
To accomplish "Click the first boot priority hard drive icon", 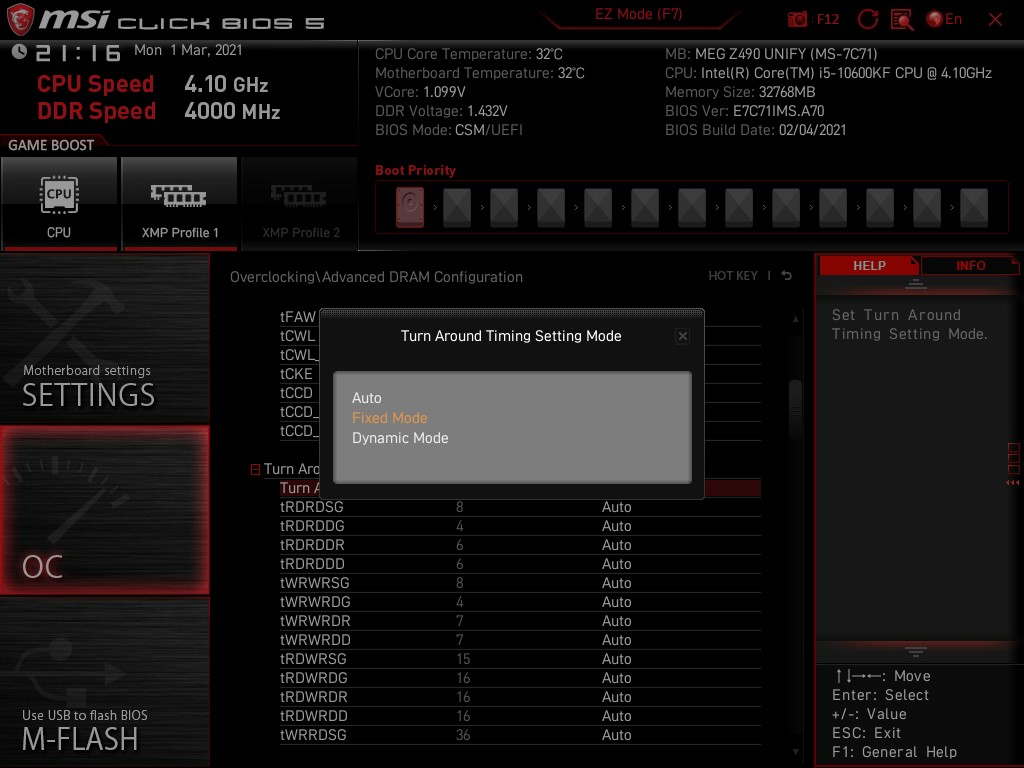I will pyautogui.click(x=409, y=207).
